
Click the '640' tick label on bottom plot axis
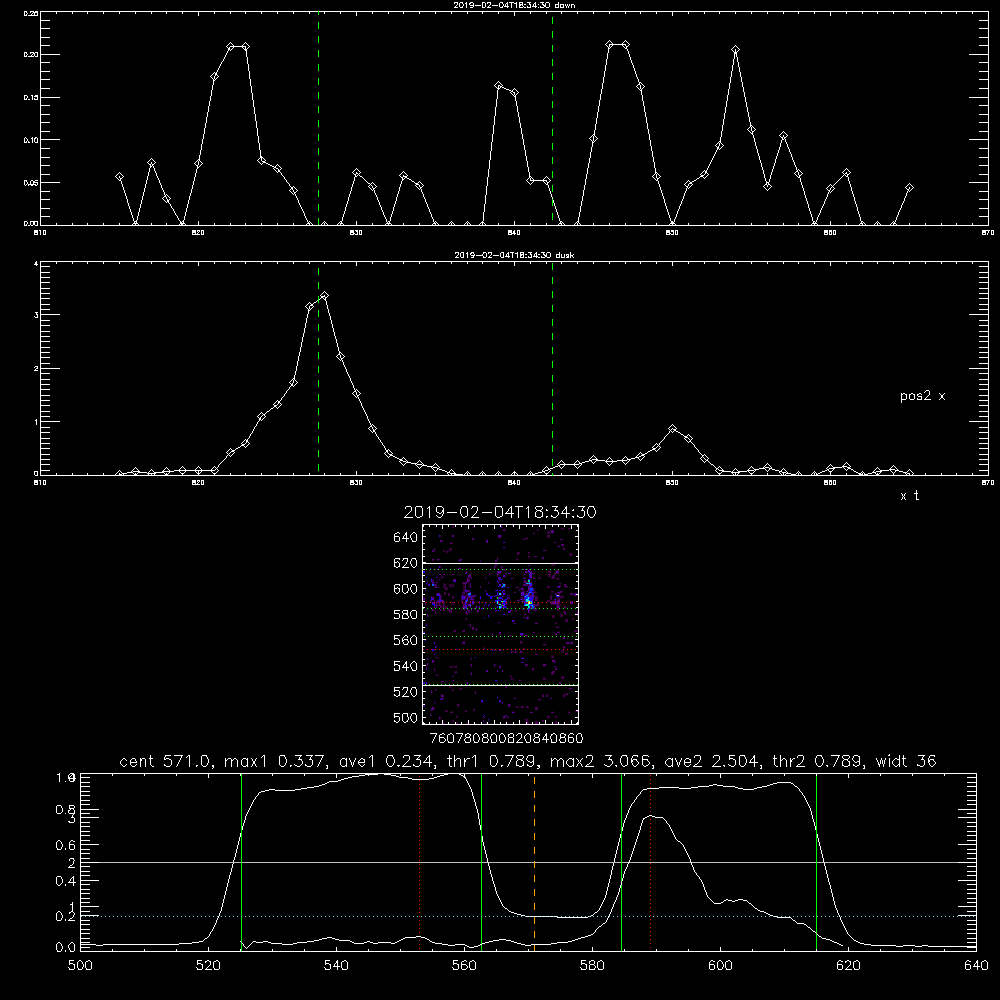coord(976,966)
